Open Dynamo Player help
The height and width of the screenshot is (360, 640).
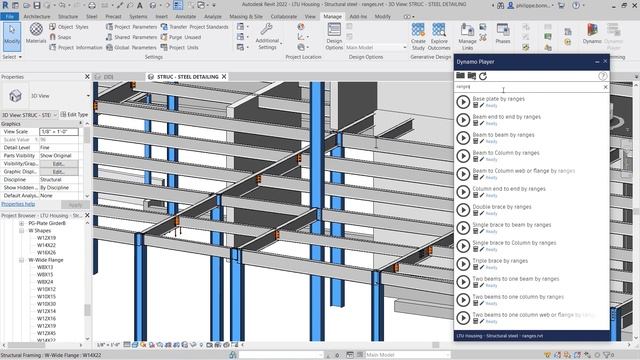[x=602, y=76]
